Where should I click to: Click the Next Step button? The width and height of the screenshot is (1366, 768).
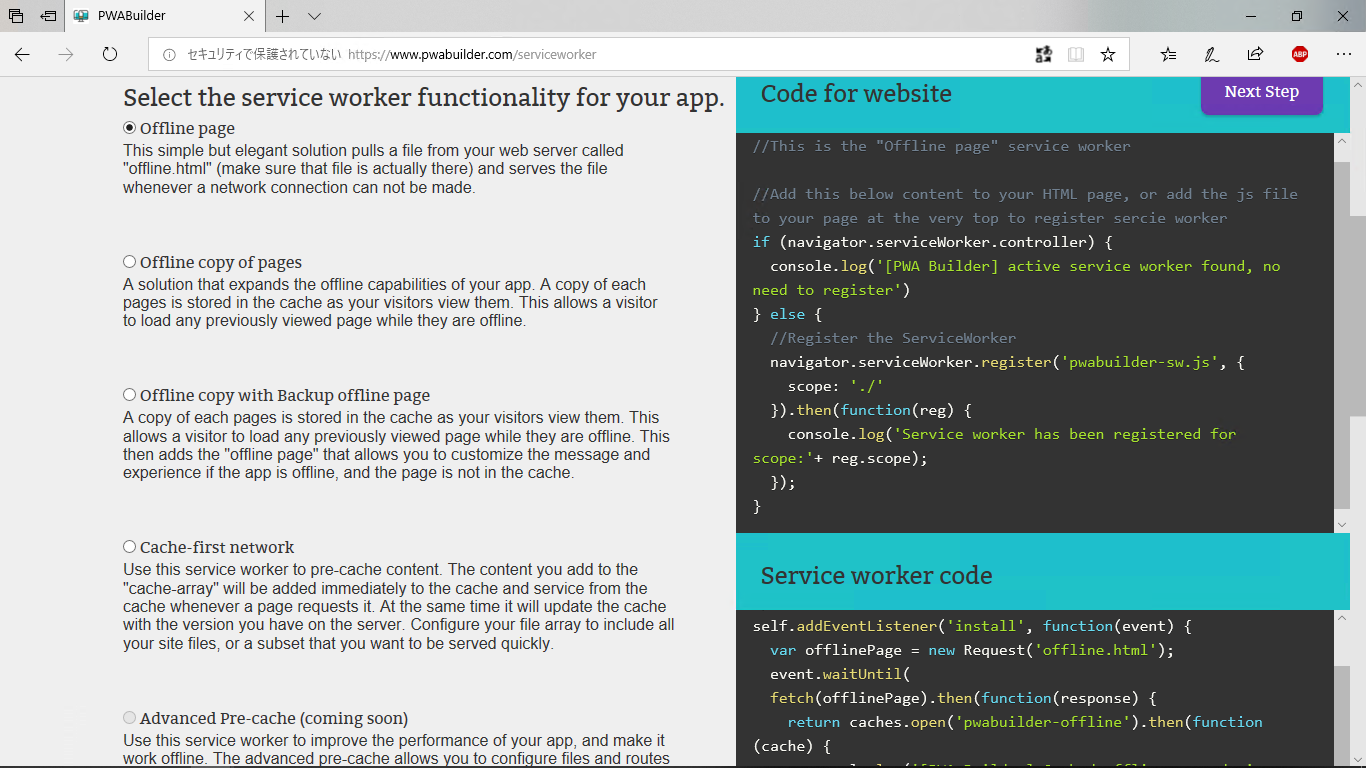pos(1262,92)
